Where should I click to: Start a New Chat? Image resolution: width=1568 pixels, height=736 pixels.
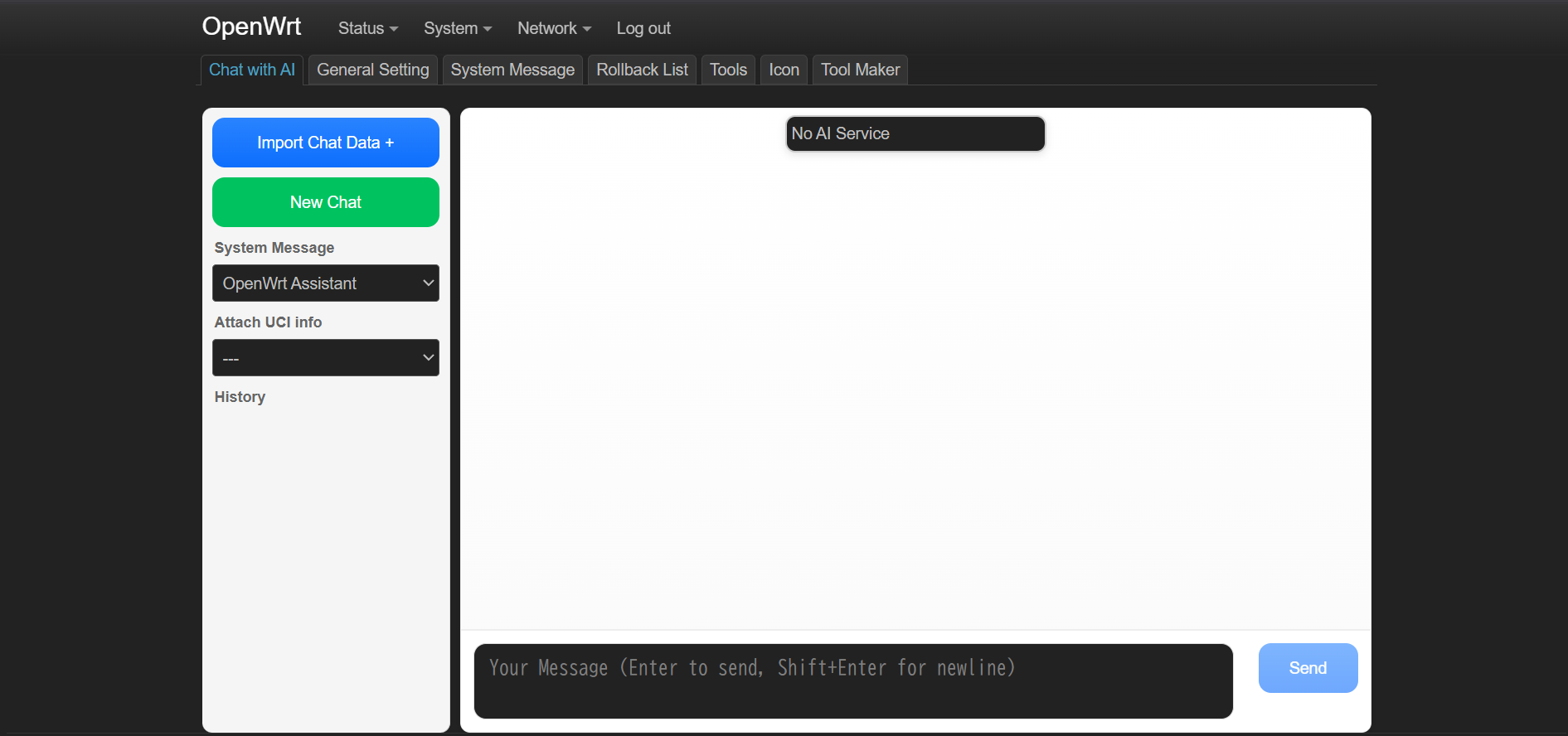325,202
